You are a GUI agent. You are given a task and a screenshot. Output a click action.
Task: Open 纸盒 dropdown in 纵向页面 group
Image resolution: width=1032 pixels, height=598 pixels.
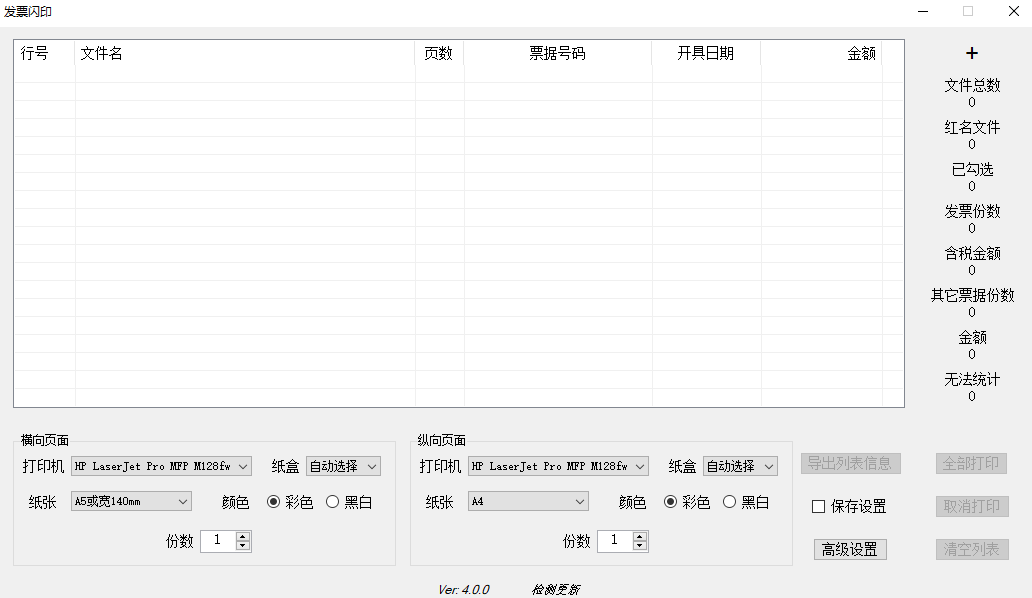click(x=740, y=466)
